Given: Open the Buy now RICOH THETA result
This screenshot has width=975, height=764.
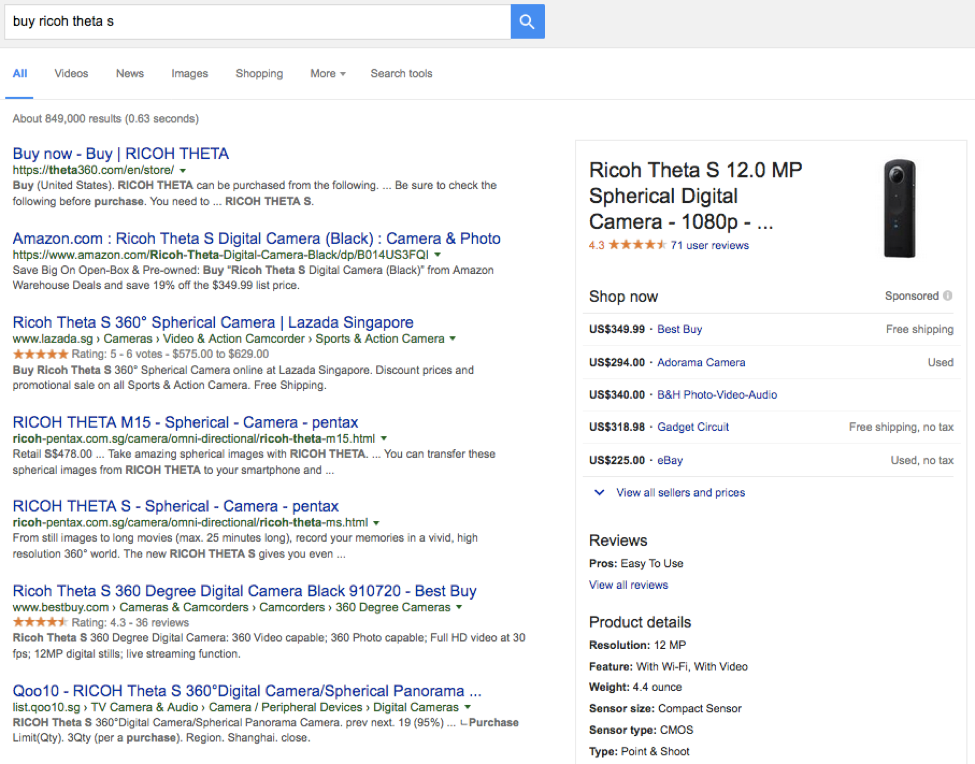Looking at the screenshot, I should (x=121, y=154).
